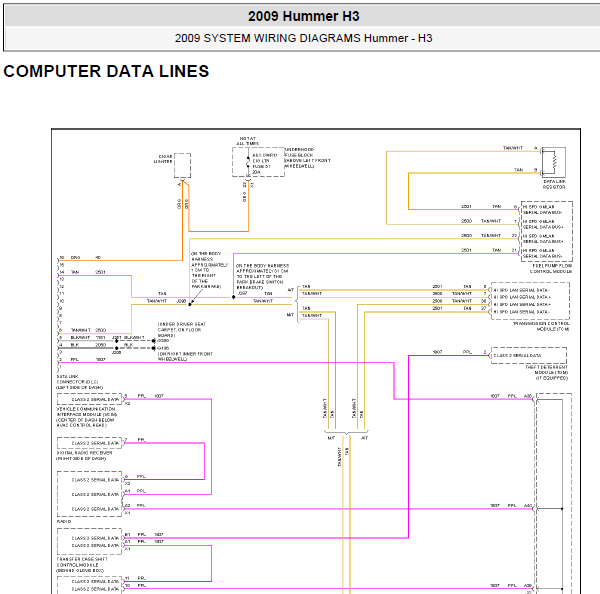Click TCM pin 27 'HI SPD LAN SERIAL DATA-' entry
Image resolution: width=600 pixels, height=594 pixels.
[521, 312]
